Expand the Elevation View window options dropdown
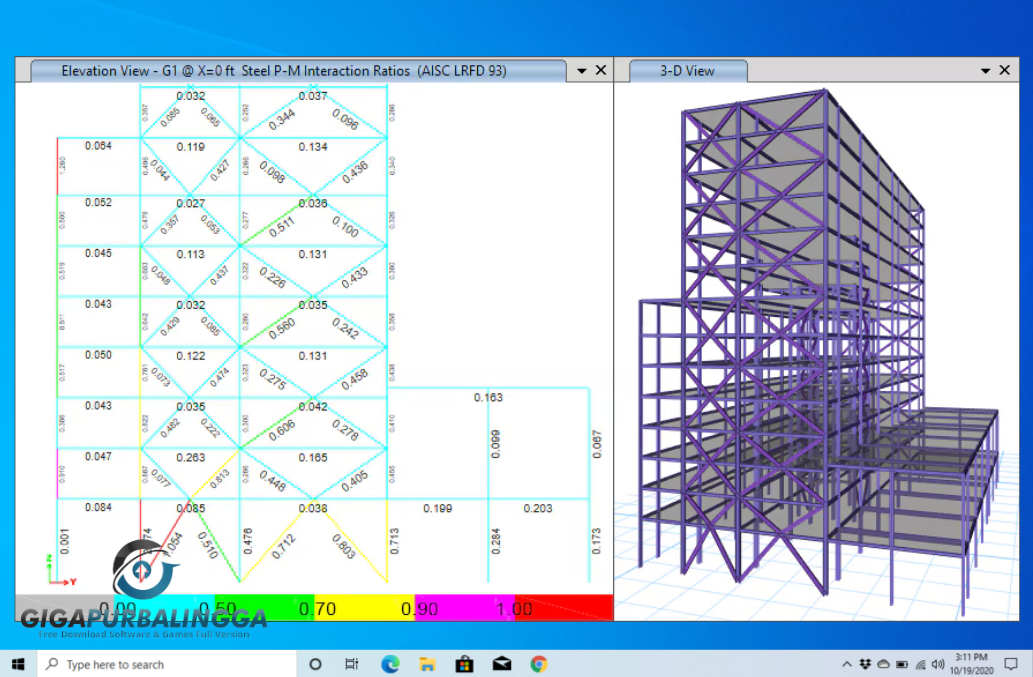The image size is (1033, 677). [581, 70]
